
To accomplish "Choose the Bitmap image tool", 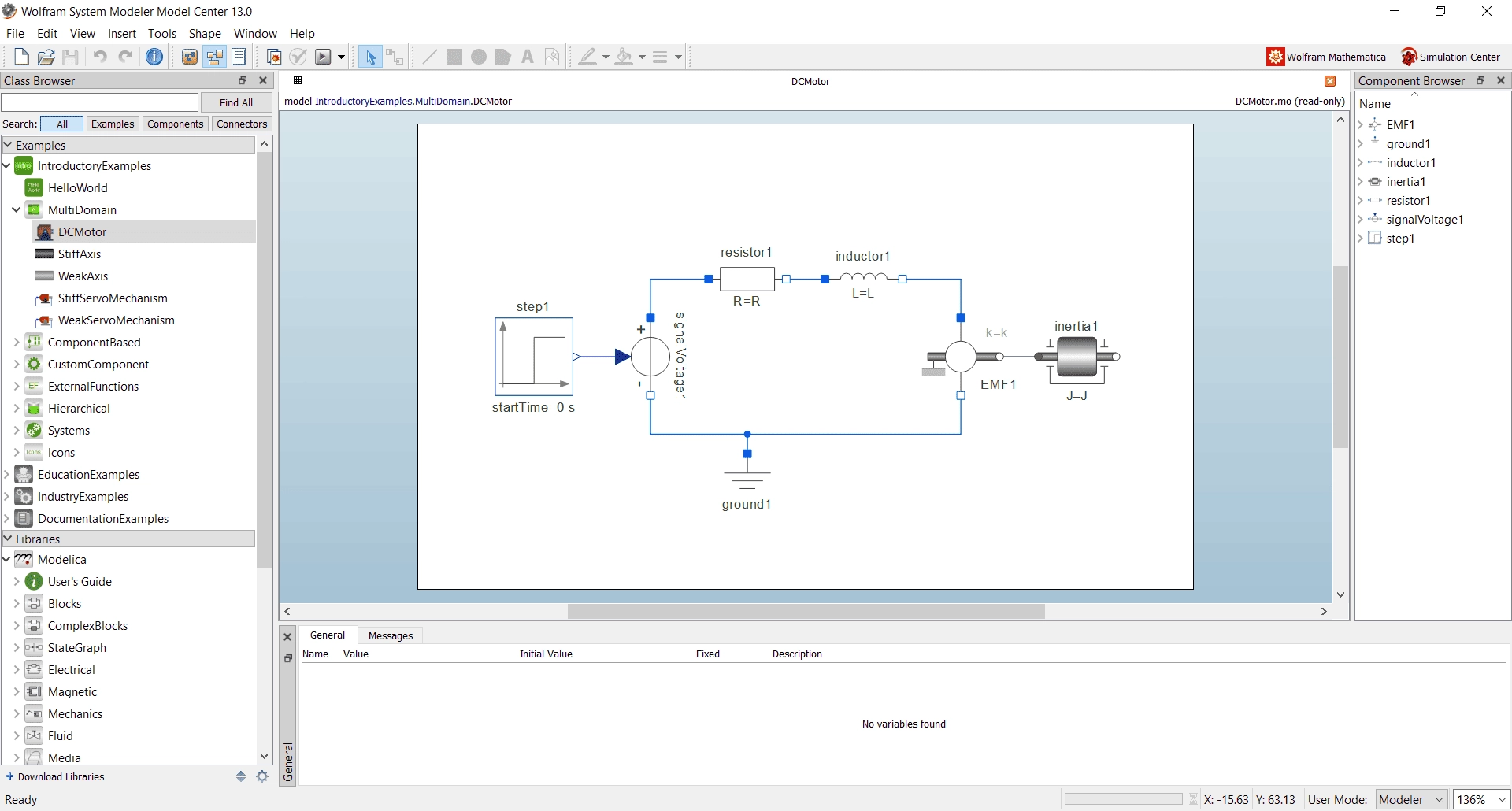I will (552, 57).
